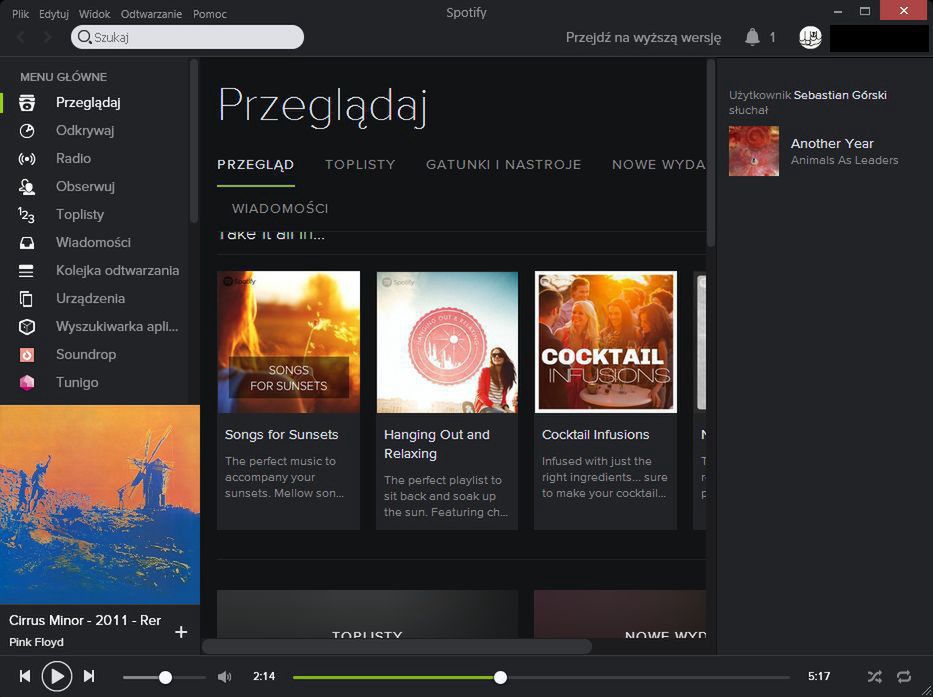Open Sebastian Górski's profile link
Screen dimensions: 933x697
click(x=840, y=95)
